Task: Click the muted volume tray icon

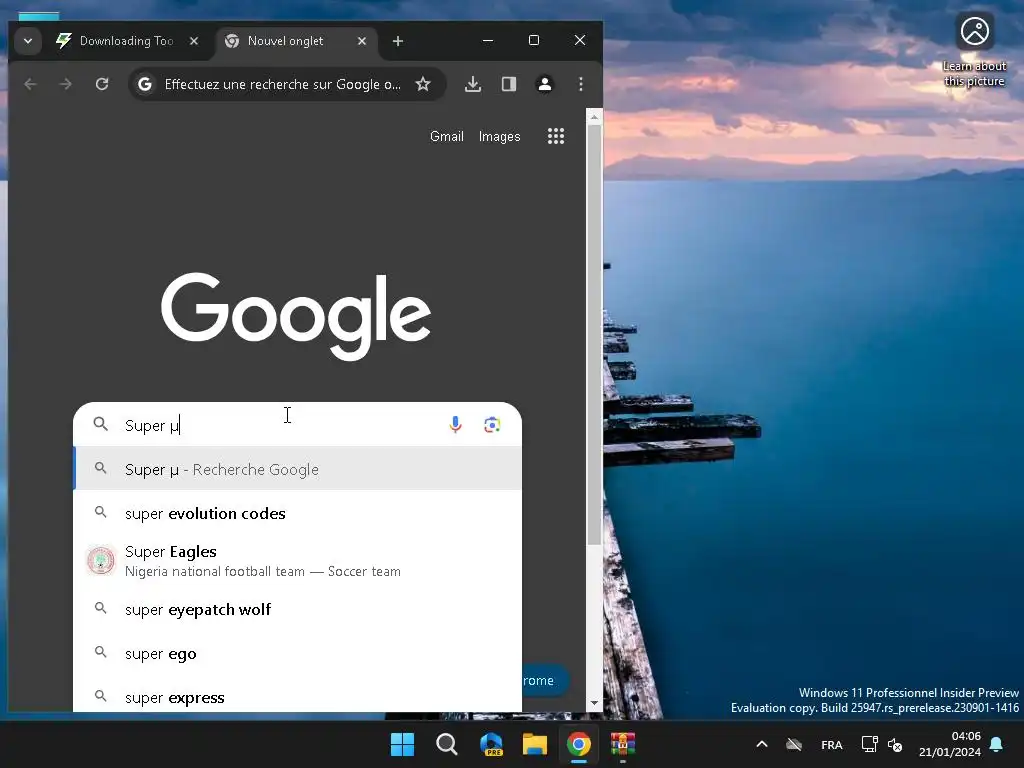Action: point(895,744)
